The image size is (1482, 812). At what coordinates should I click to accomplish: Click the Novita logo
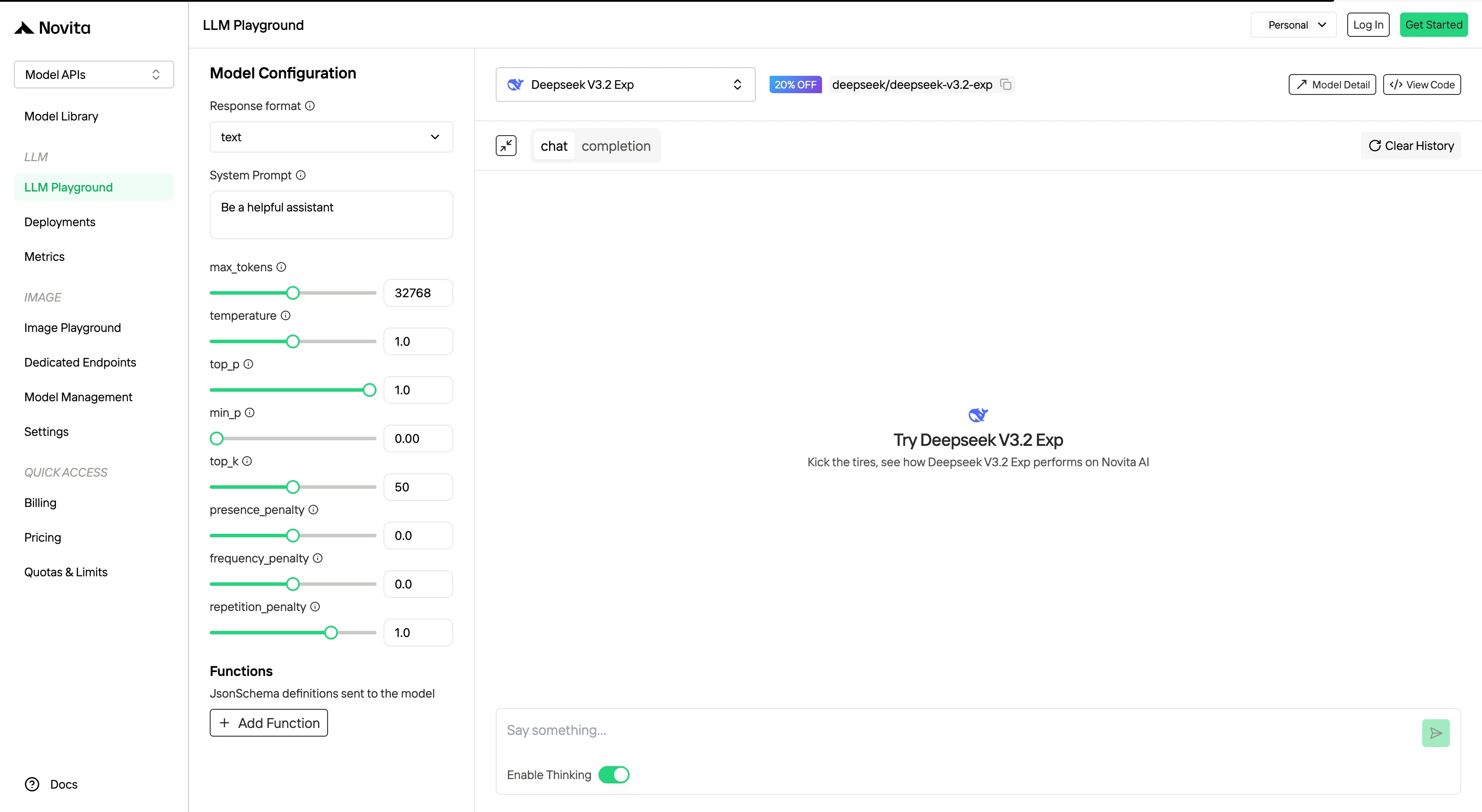coord(52,27)
